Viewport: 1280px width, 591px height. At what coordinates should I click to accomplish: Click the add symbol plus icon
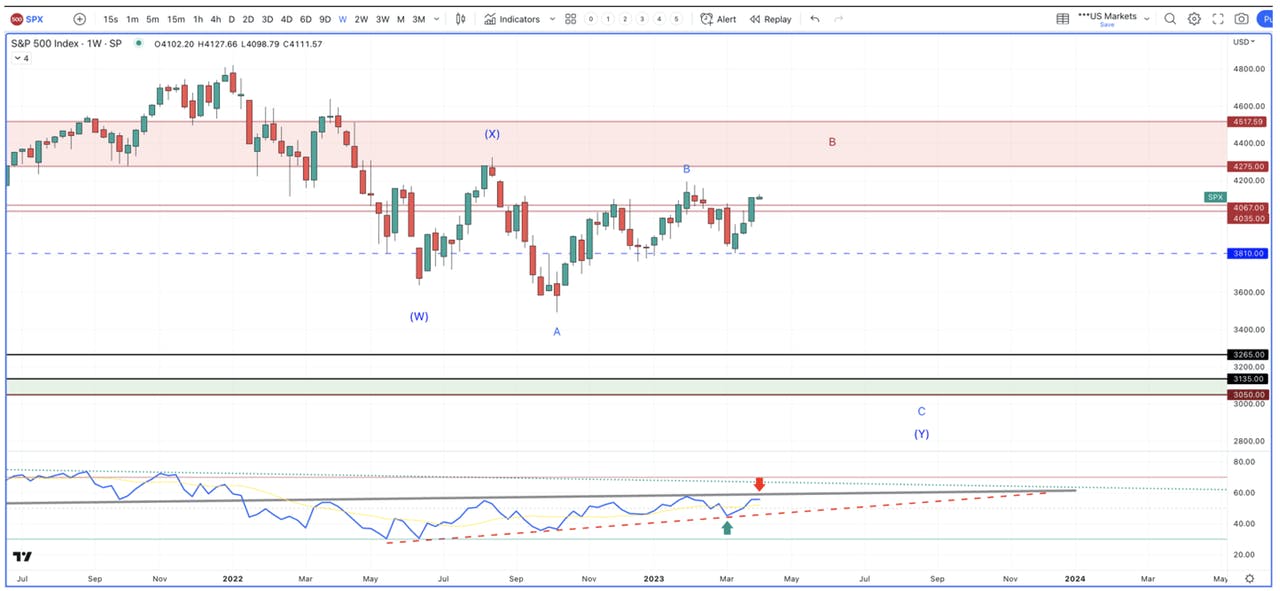80,19
